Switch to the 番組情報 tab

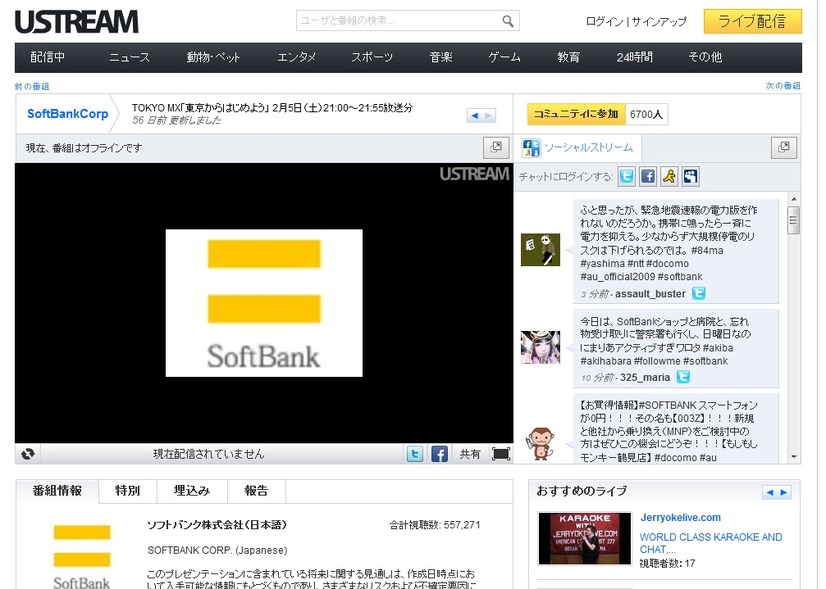[57, 491]
